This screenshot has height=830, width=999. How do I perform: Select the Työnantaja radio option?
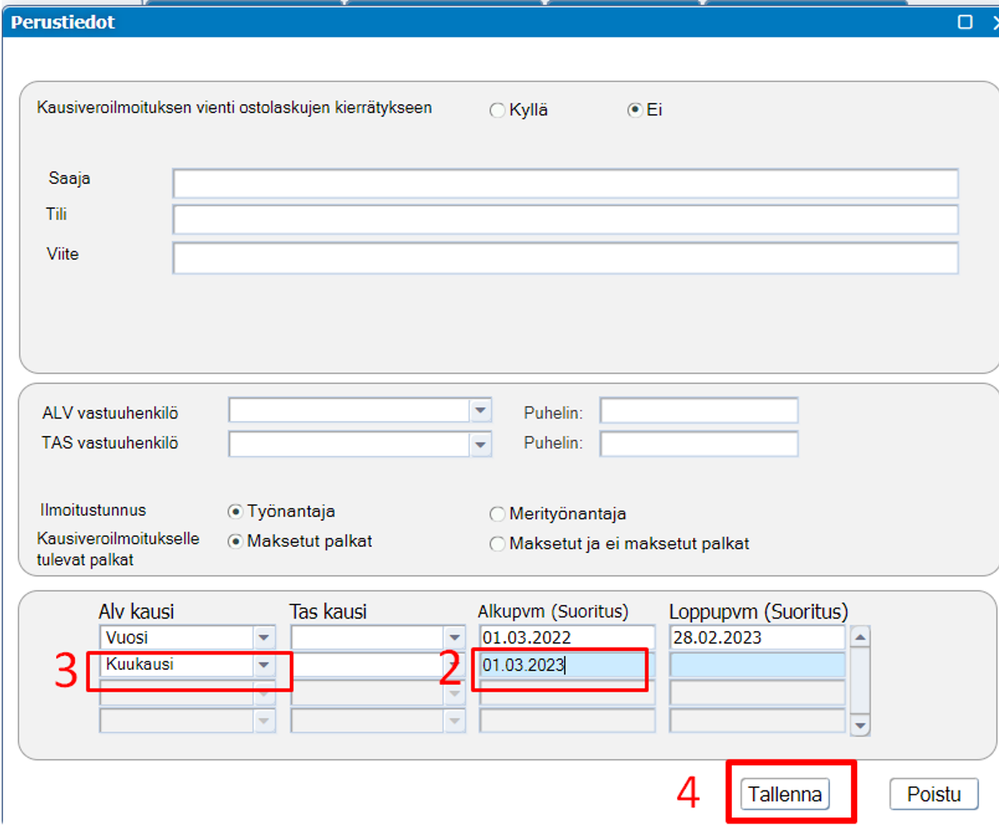tap(235, 512)
